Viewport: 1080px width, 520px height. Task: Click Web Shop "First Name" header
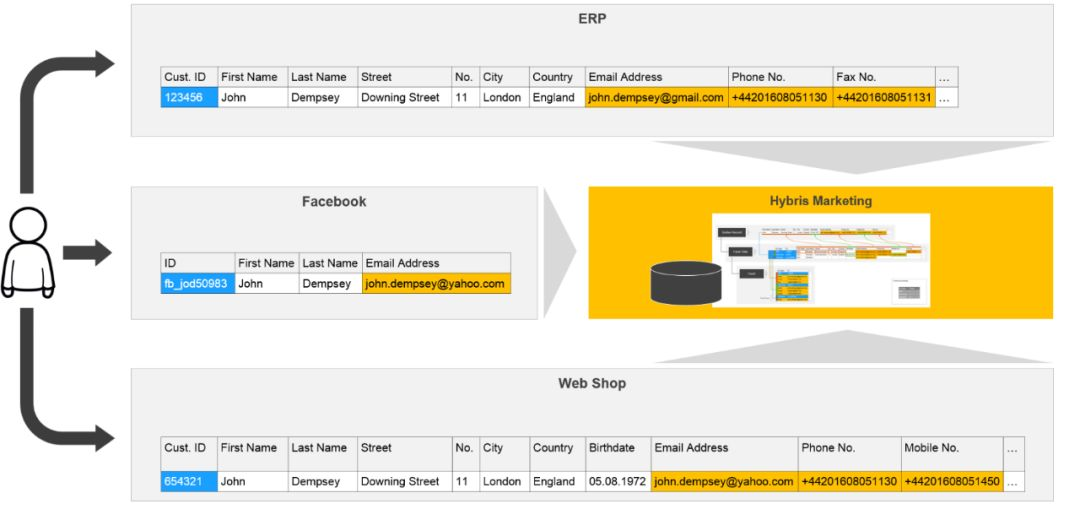coord(253,454)
